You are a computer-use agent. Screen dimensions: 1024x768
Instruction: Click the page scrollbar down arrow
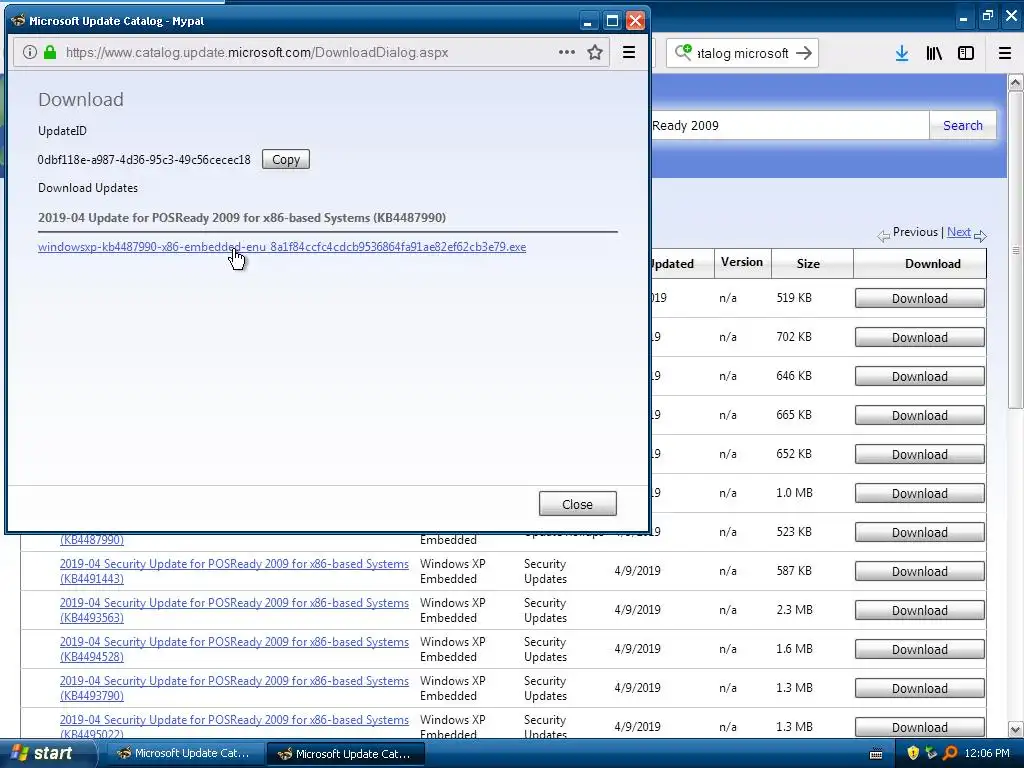click(x=1016, y=729)
